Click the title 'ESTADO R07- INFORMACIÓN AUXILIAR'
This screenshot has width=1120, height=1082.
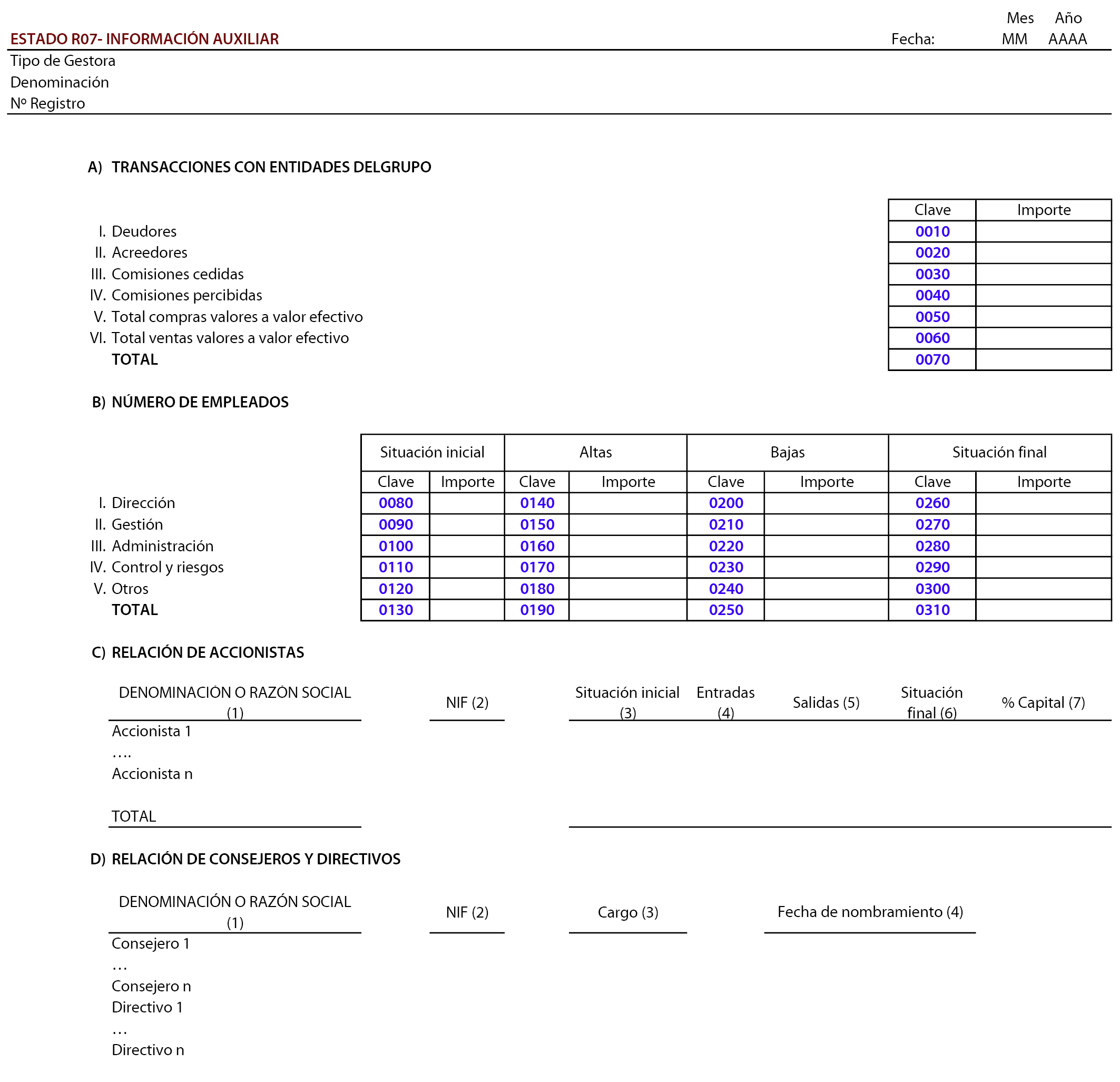(144, 39)
